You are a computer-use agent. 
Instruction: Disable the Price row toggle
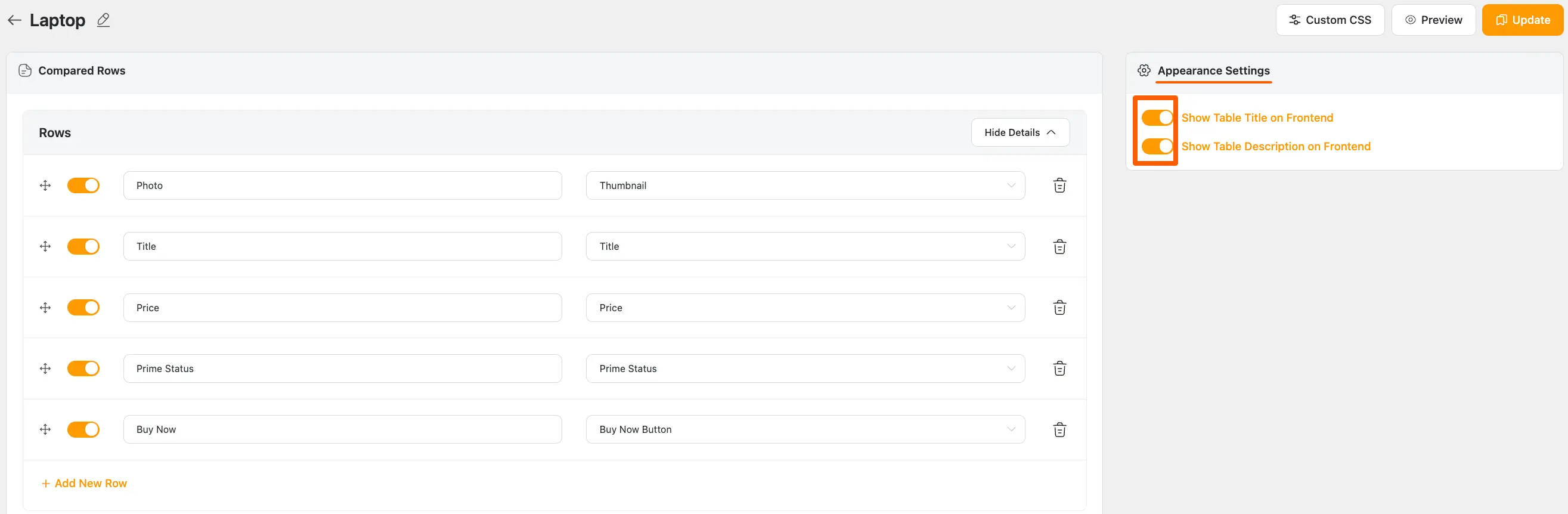83,308
